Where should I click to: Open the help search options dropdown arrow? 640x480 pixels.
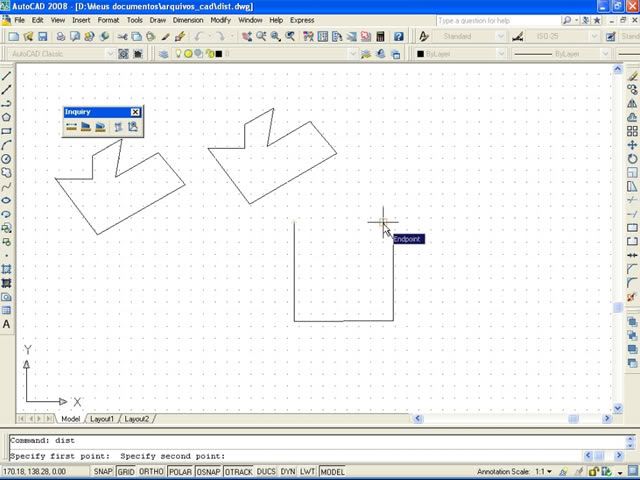(576, 20)
